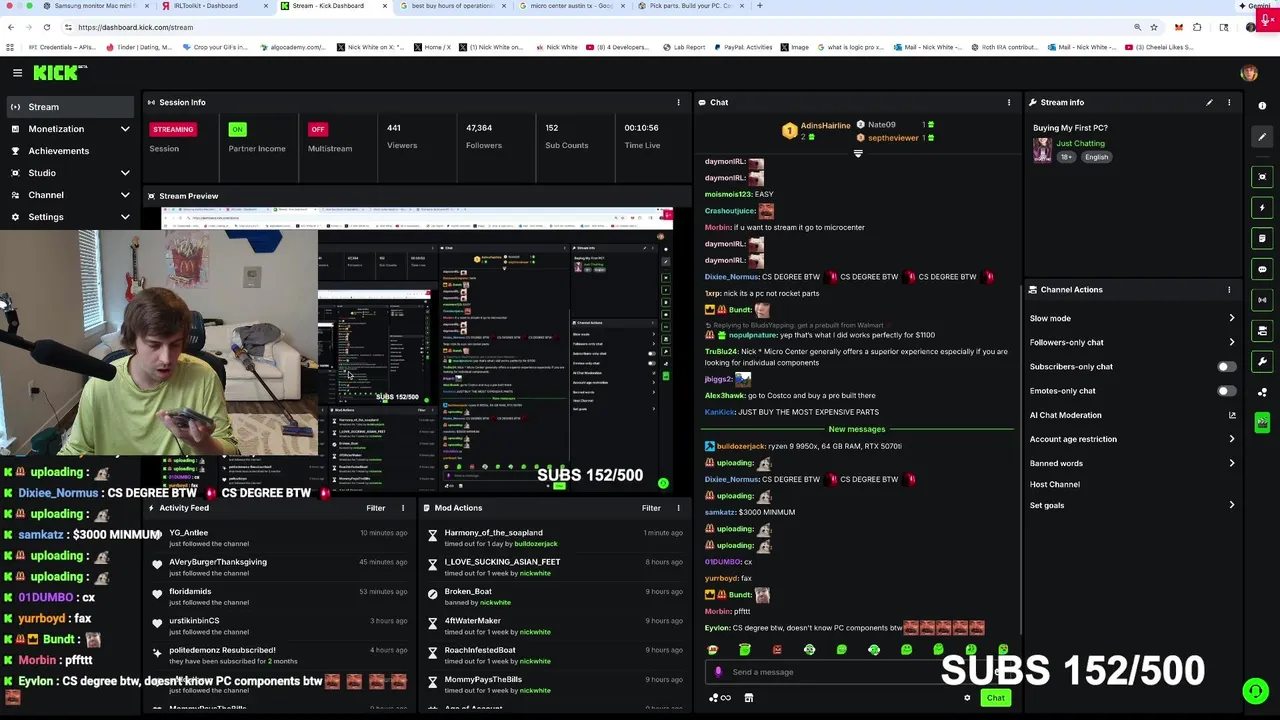Select Stream in left sidebar
Image resolution: width=1280 pixels, height=720 pixels.
(68, 107)
